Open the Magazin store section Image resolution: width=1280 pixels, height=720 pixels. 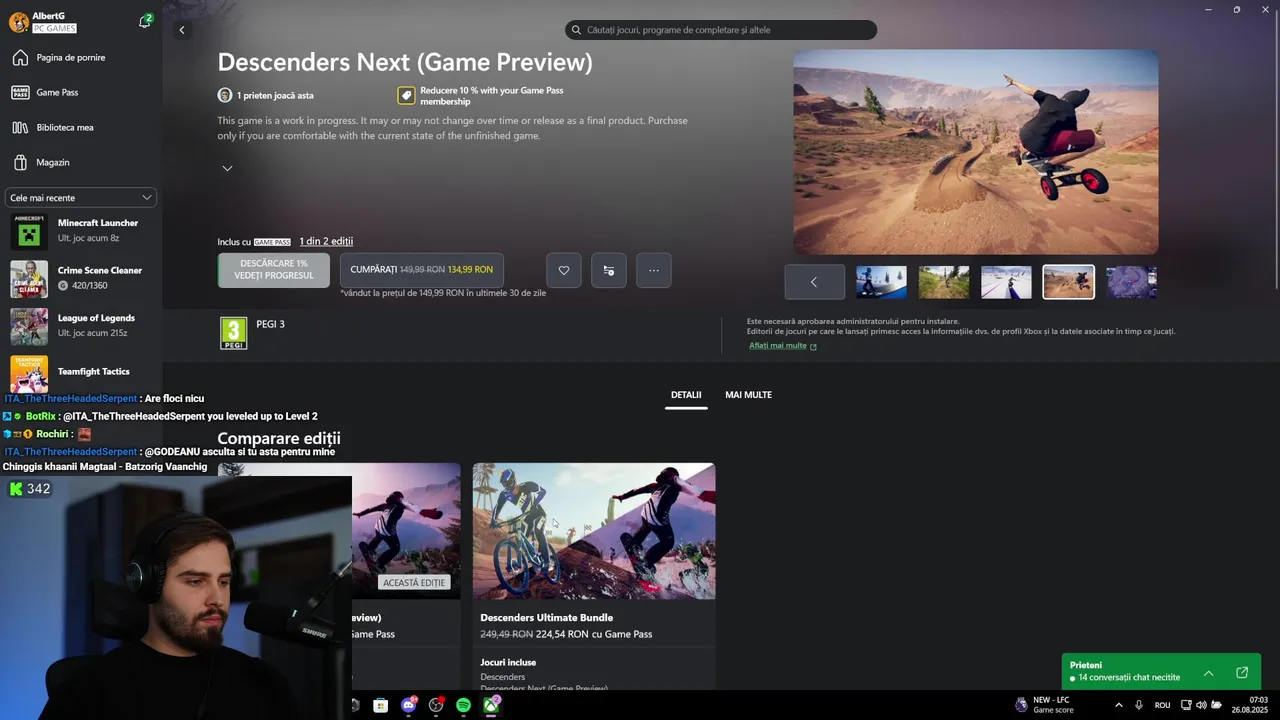point(81,162)
